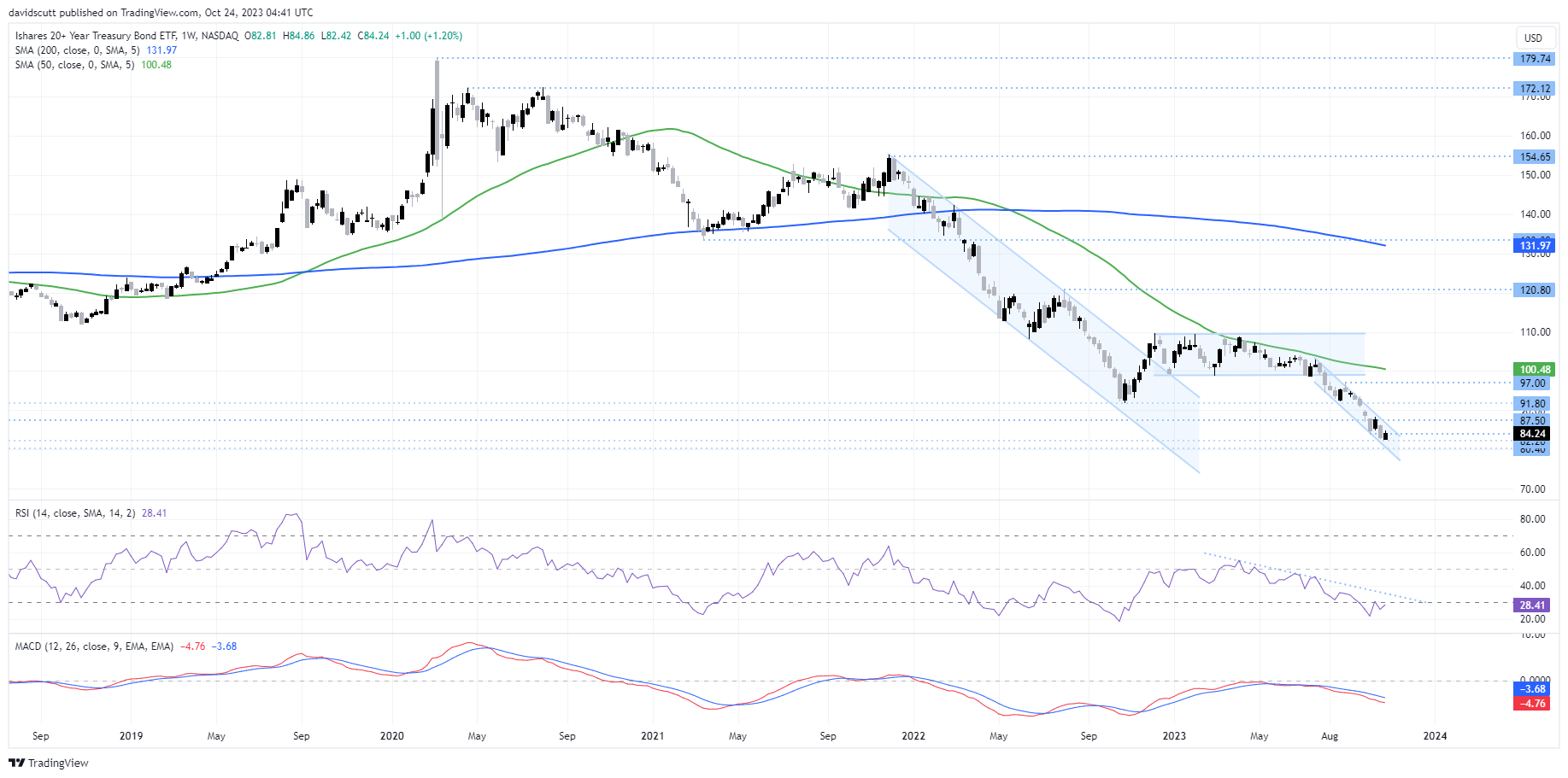
Task: Click the 2022 label on time axis
Action: 913,735
